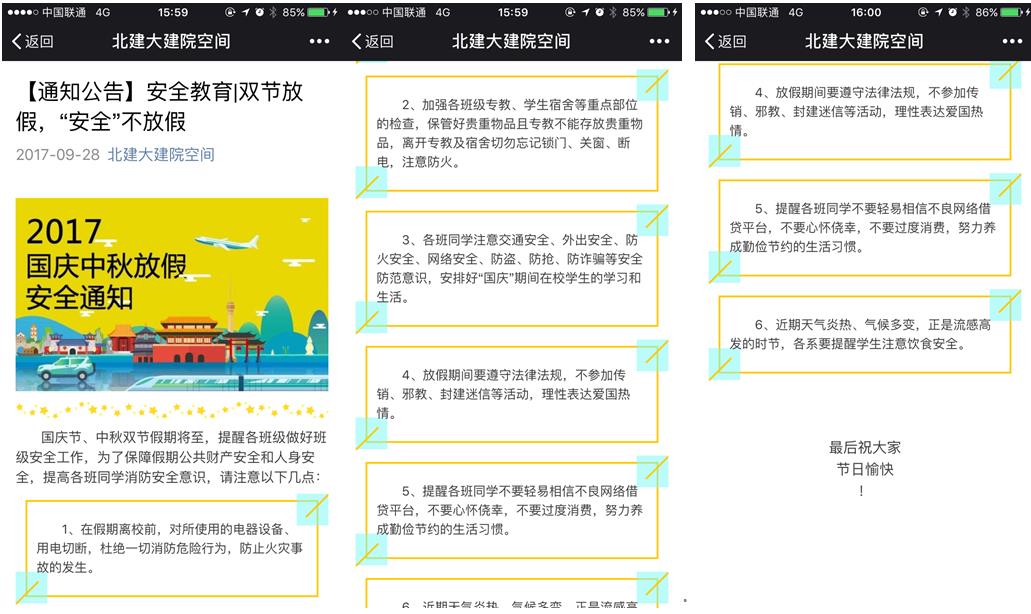This screenshot has height=614, width=1031.
Task: Tap the closing text 最后祝大家 节日愉快
Action: pos(865,458)
